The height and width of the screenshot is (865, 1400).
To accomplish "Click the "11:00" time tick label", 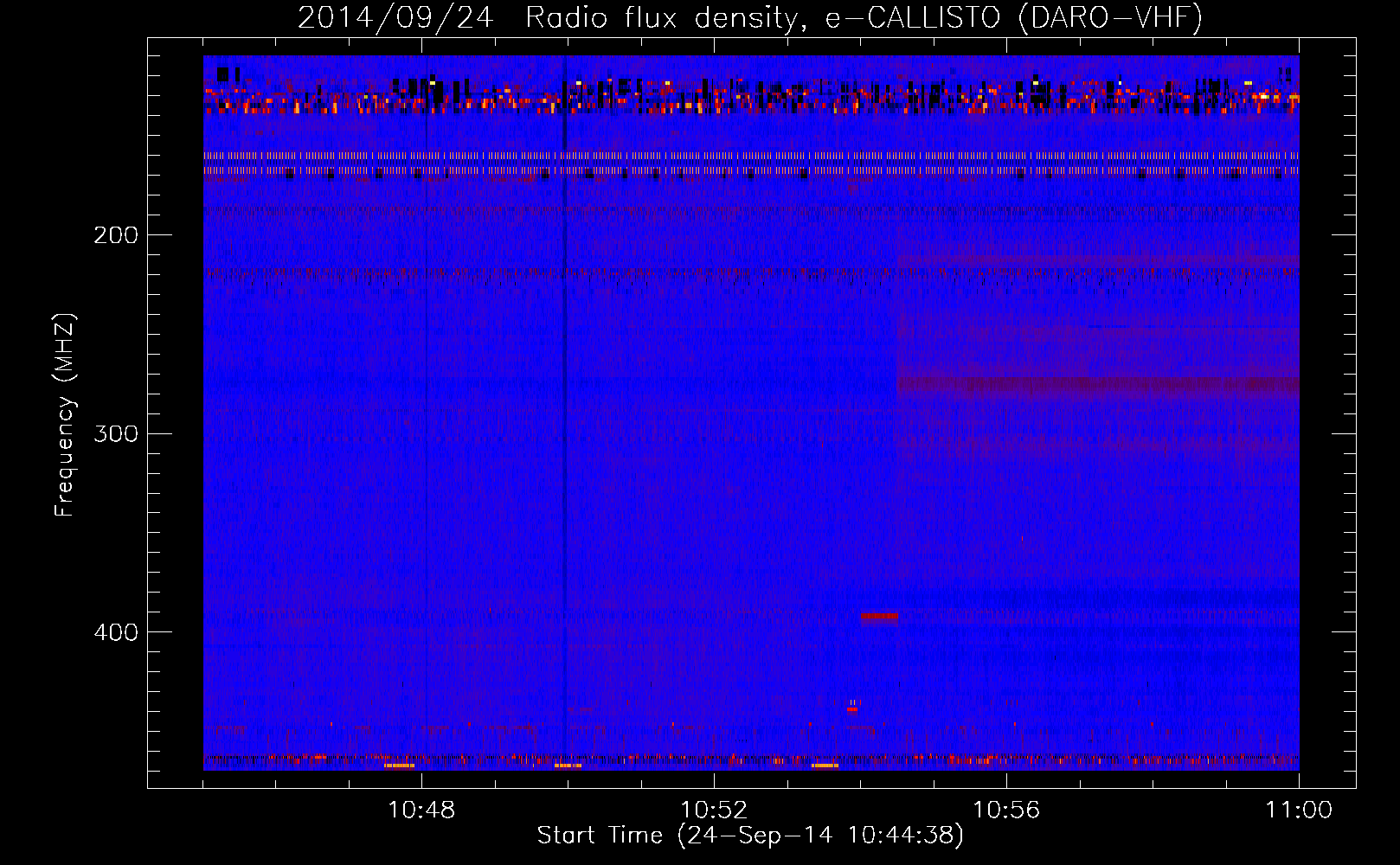I will (x=1299, y=810).
